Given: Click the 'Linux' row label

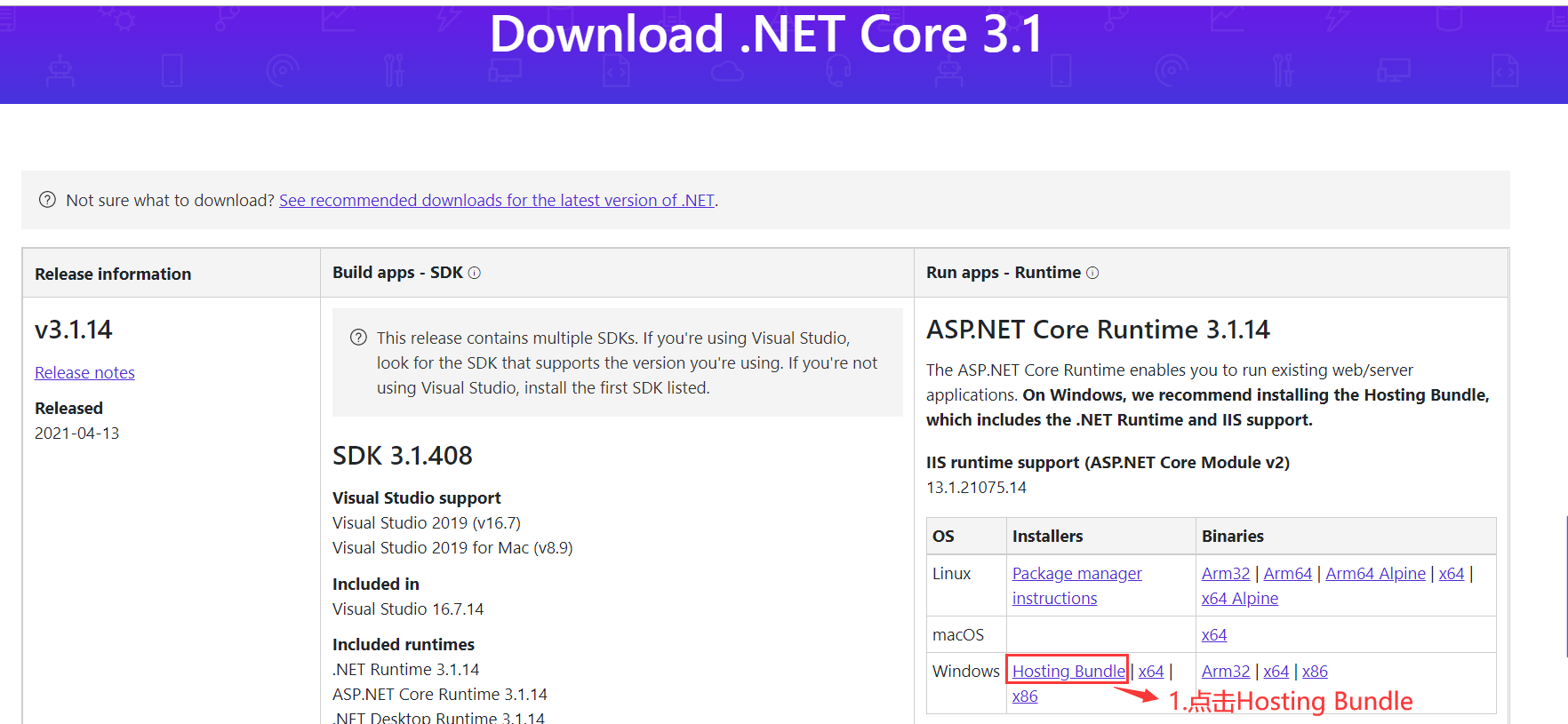Looking at the screenshot, I should pyautogui.click(x=951, y=574).
